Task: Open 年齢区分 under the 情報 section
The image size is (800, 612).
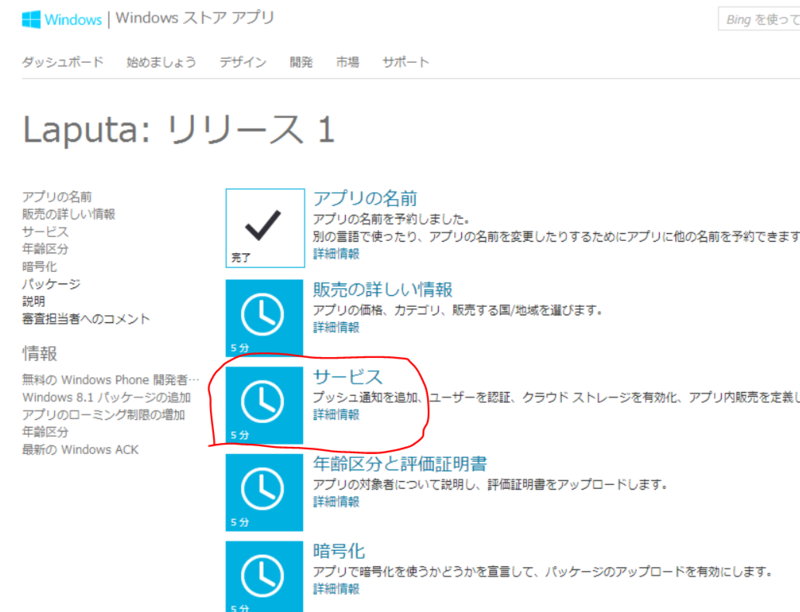Action: tap(45, 432)
